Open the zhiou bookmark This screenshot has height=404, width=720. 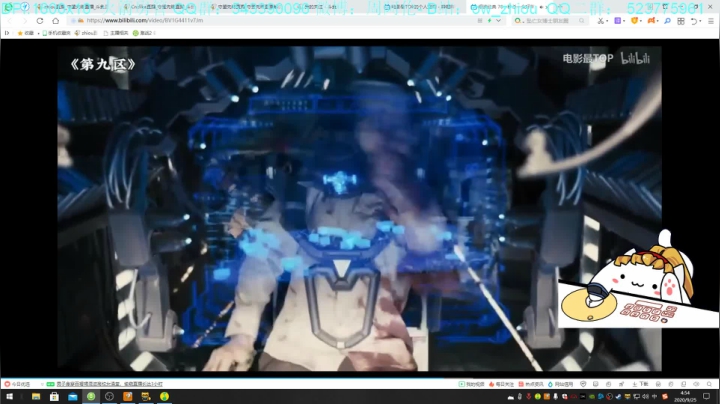[x=86, y=33]
